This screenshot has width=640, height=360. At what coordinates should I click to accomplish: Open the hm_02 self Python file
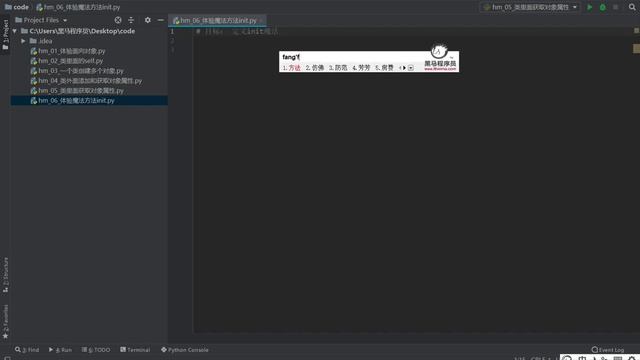[67, 61]
